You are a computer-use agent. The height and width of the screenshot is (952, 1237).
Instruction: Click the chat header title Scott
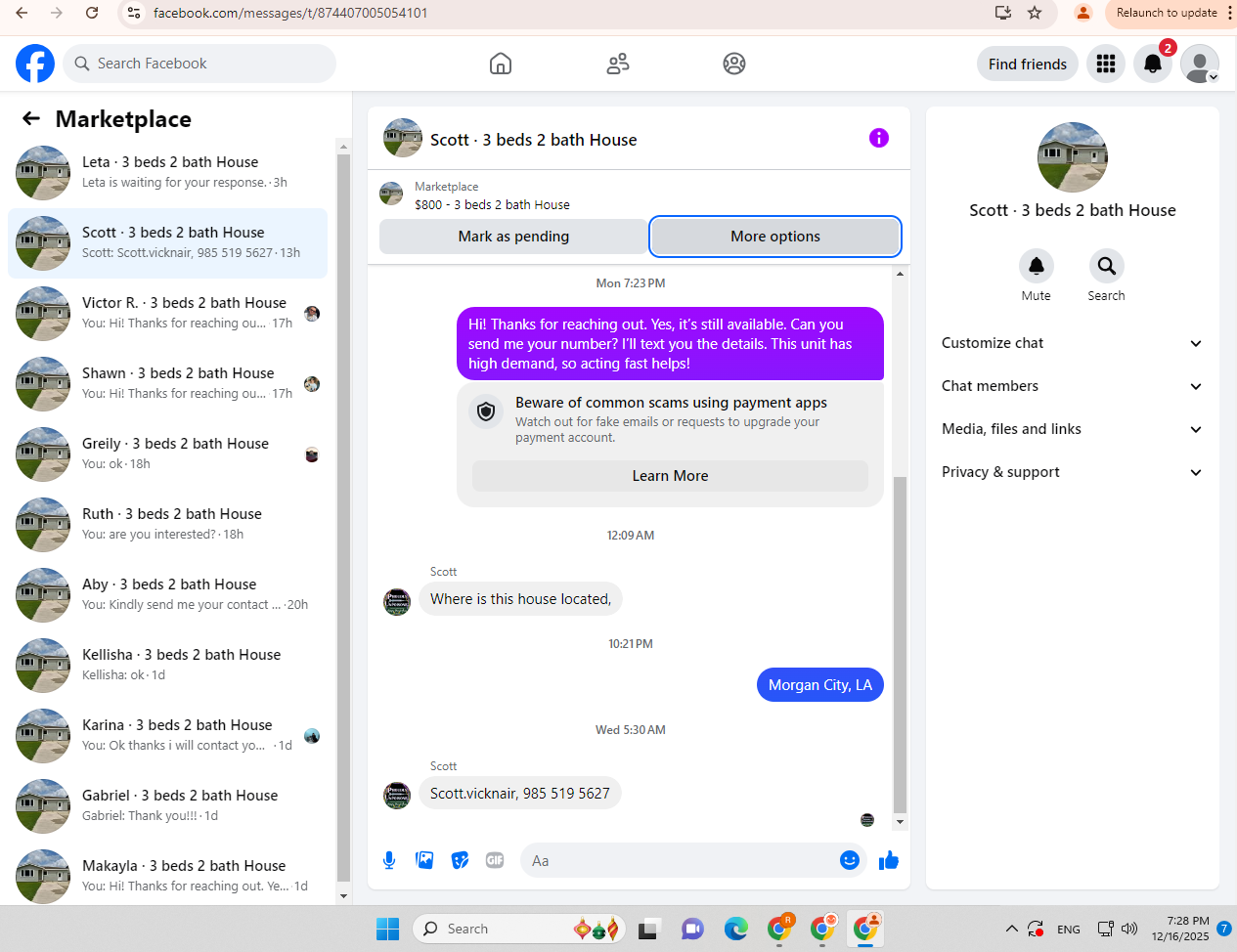[x=534, y=140]
